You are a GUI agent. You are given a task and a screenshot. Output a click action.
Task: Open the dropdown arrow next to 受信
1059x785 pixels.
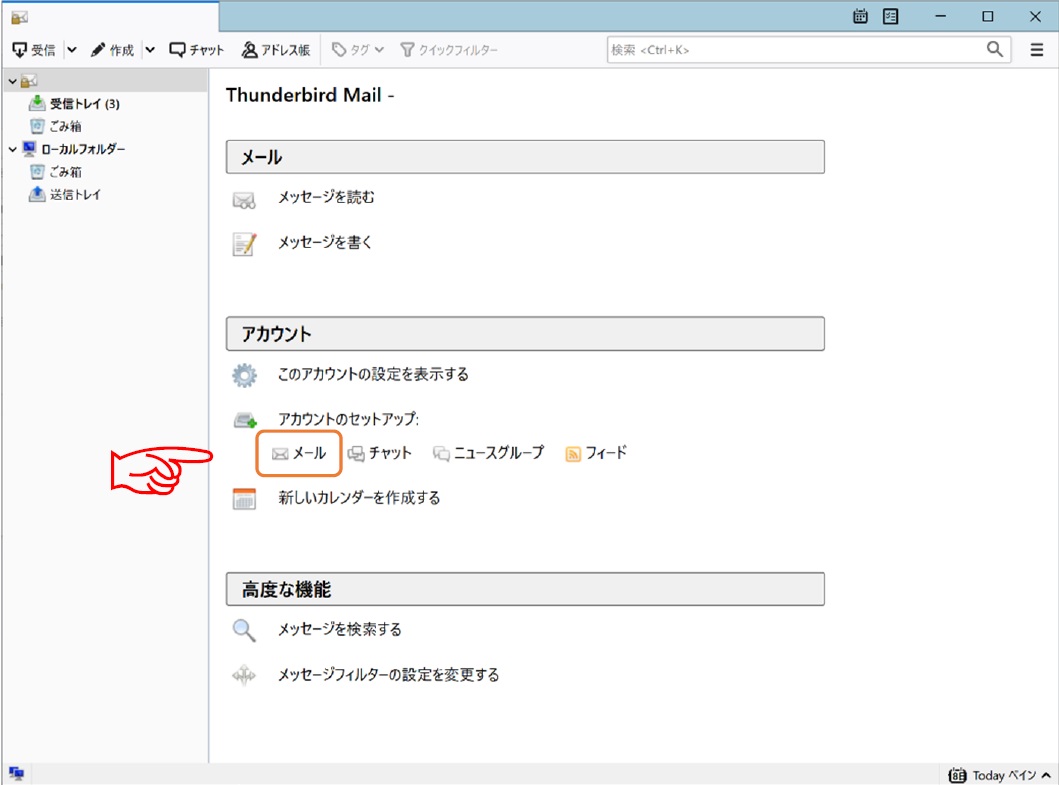click(x=72, y=50)
